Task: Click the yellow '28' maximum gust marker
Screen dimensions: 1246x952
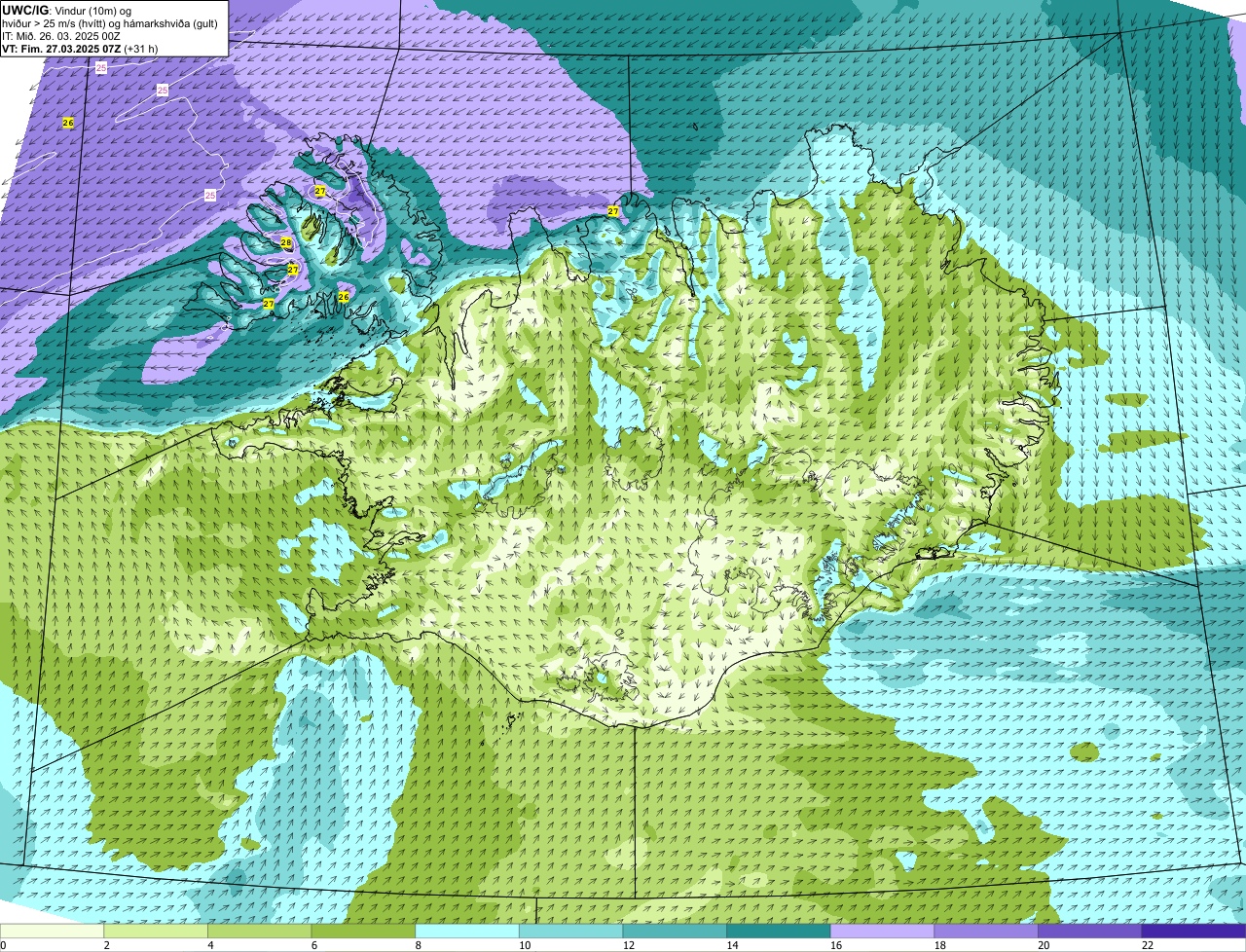Action: (286, 242)
